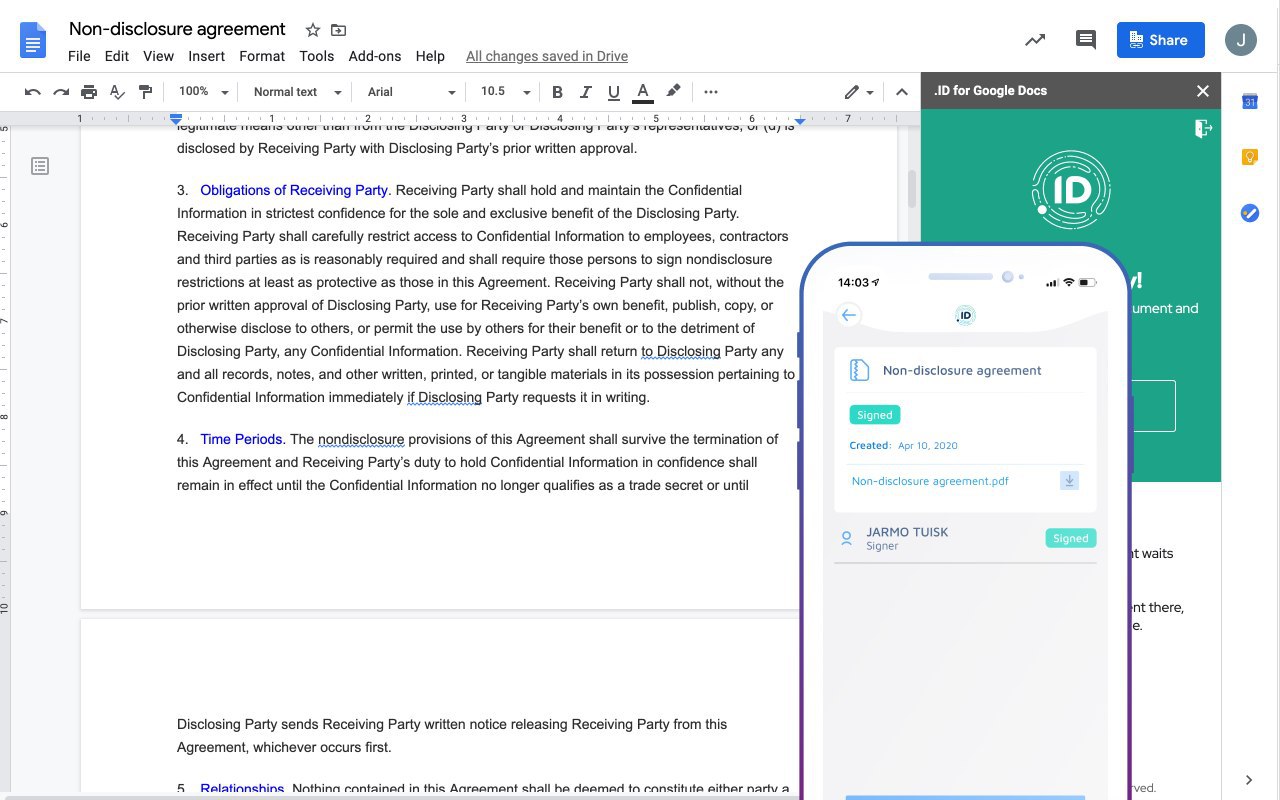Open the View menu
Image resolution: width=1280 pixels, height=800 pixels.
[x=158, y=56]
